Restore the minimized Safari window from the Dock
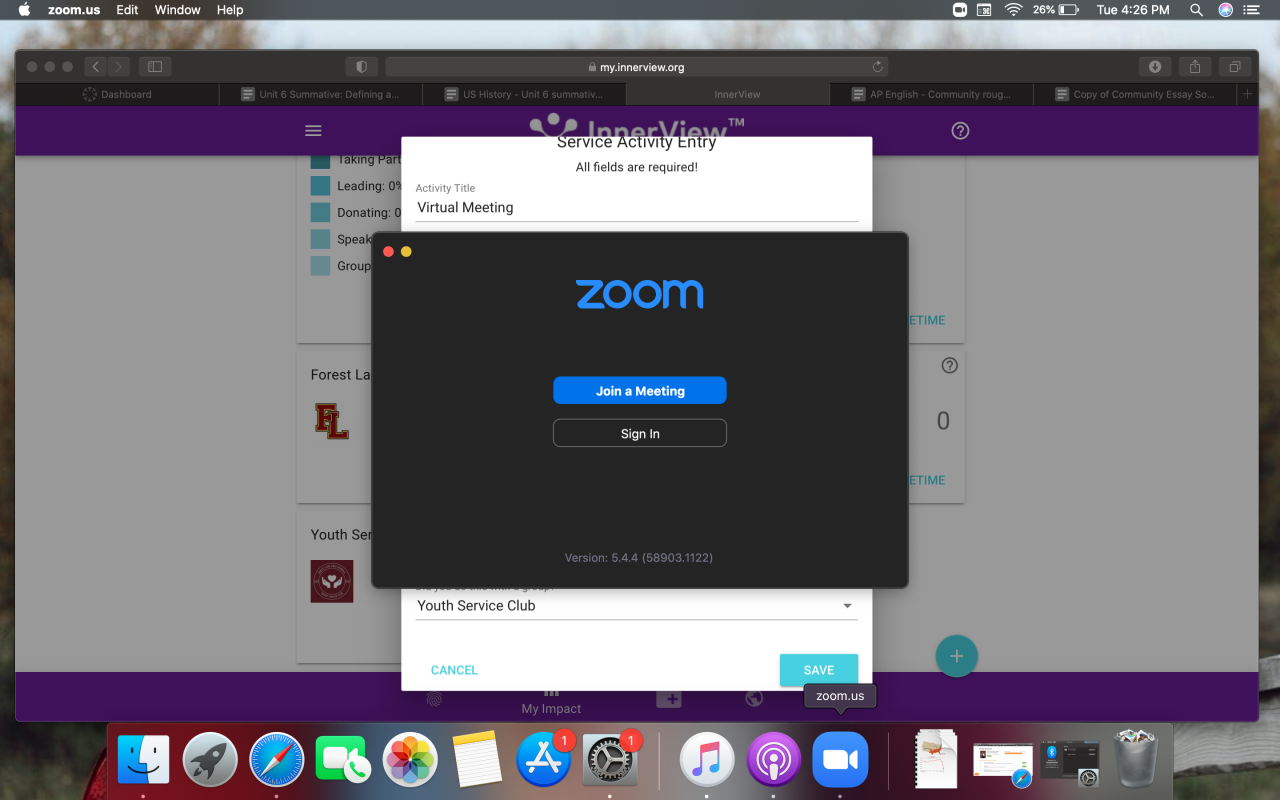 [x=1003, y=763]
